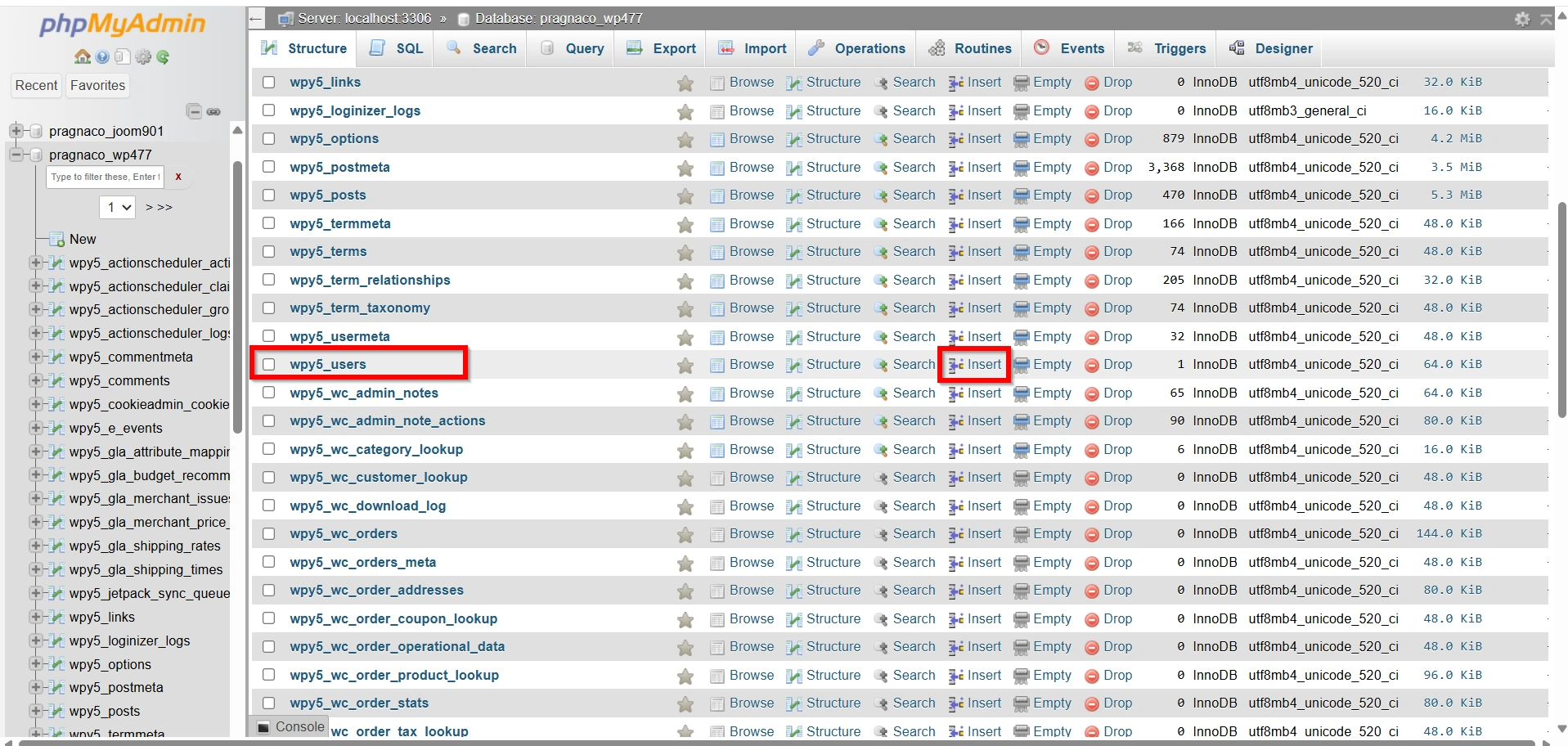
Task: Select wpy5_wc_orders checkbox
Action: pos(268,533)
